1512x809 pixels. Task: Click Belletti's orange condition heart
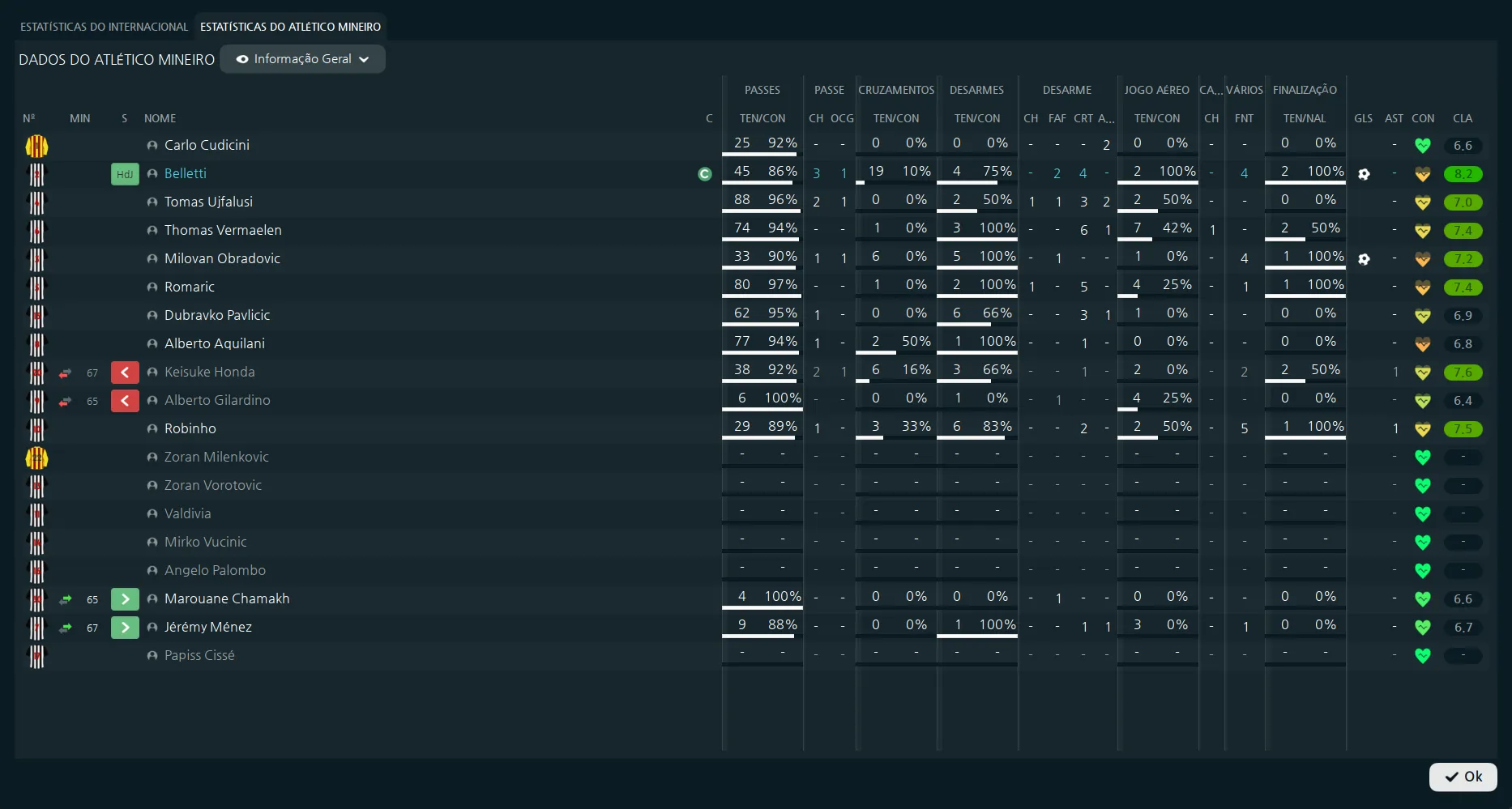pyautogui.click(x=1423, y=174)
